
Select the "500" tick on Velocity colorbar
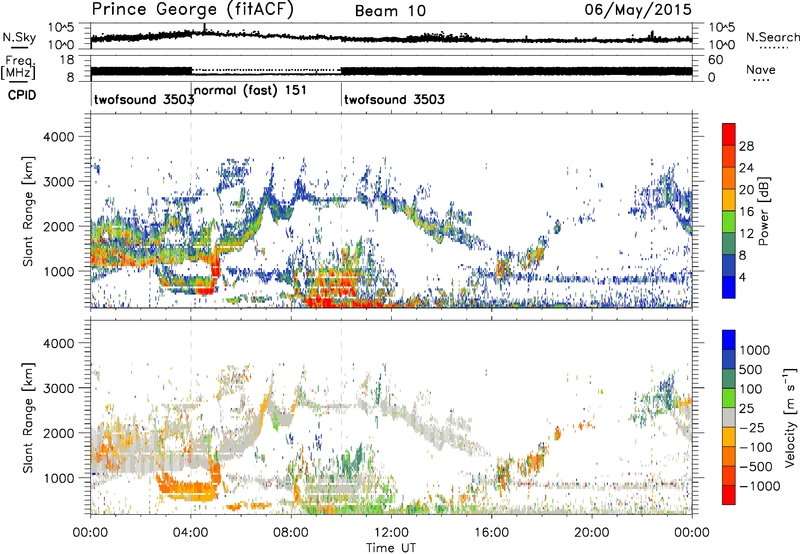(751, 370)
